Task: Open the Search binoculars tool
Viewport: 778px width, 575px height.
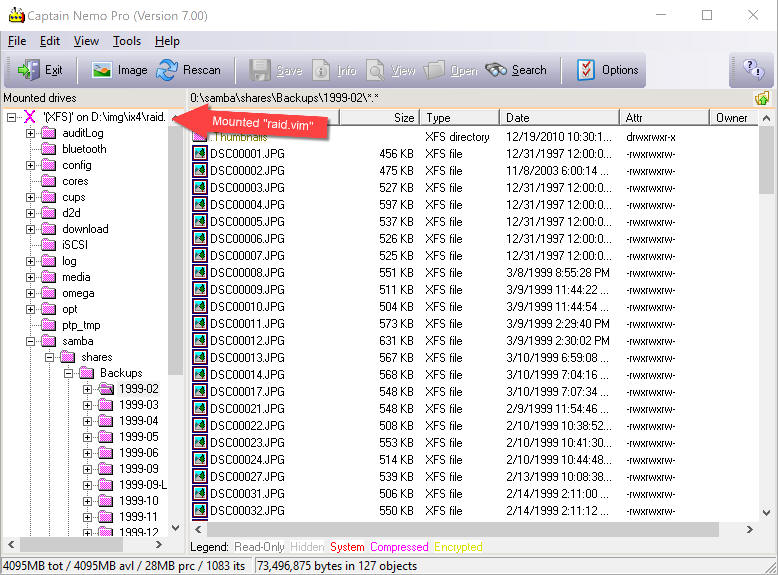Action: 497,70
